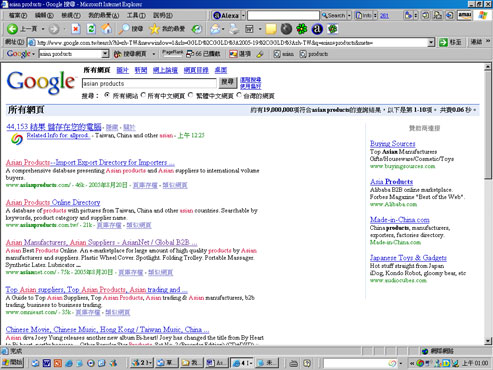Open 'Top Asian suppliers, Top Asian Products' result
Viewport: 493px width, 370px height.
coord(97,289)
